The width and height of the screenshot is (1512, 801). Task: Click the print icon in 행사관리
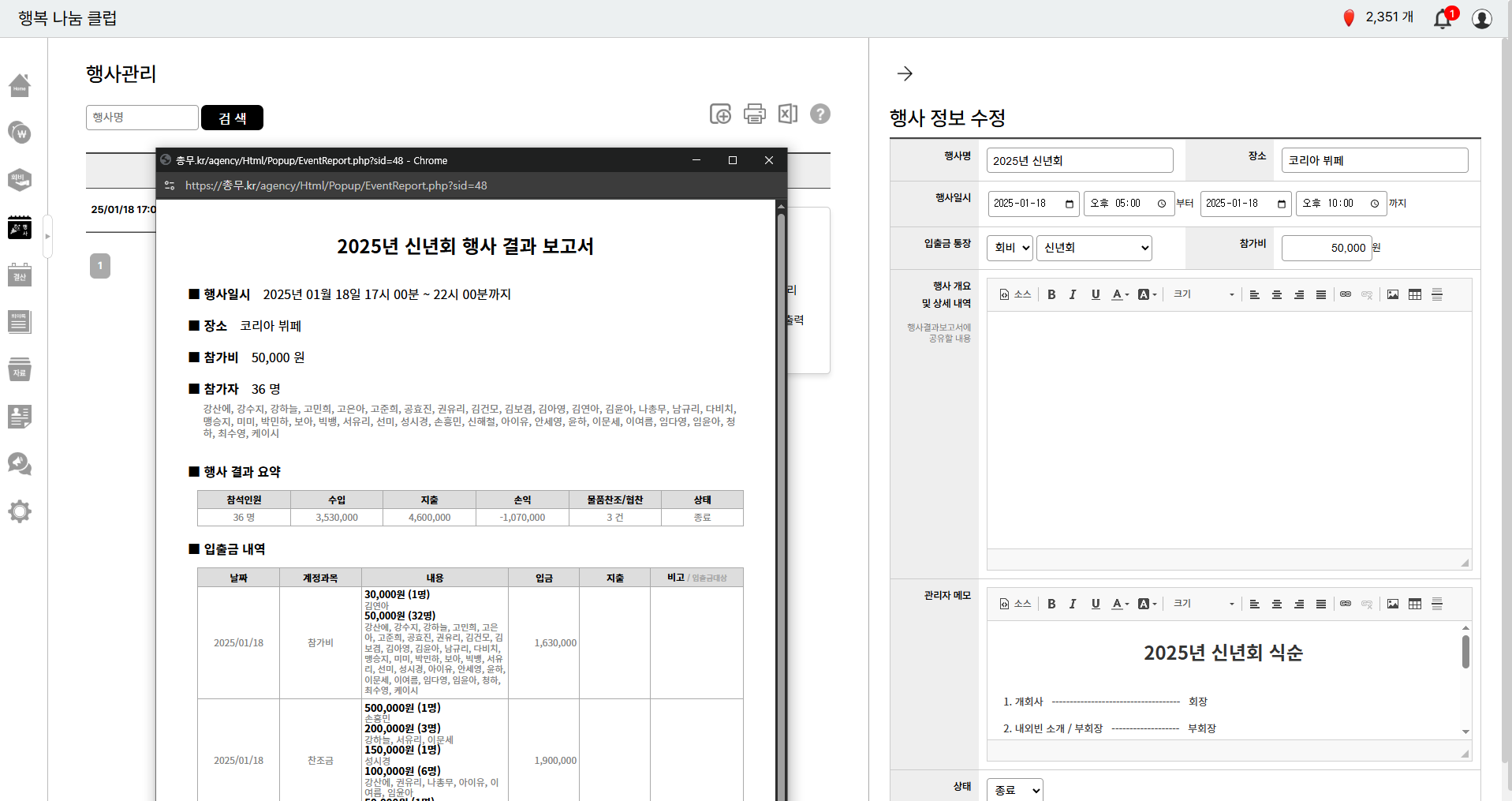coord(754,114)
